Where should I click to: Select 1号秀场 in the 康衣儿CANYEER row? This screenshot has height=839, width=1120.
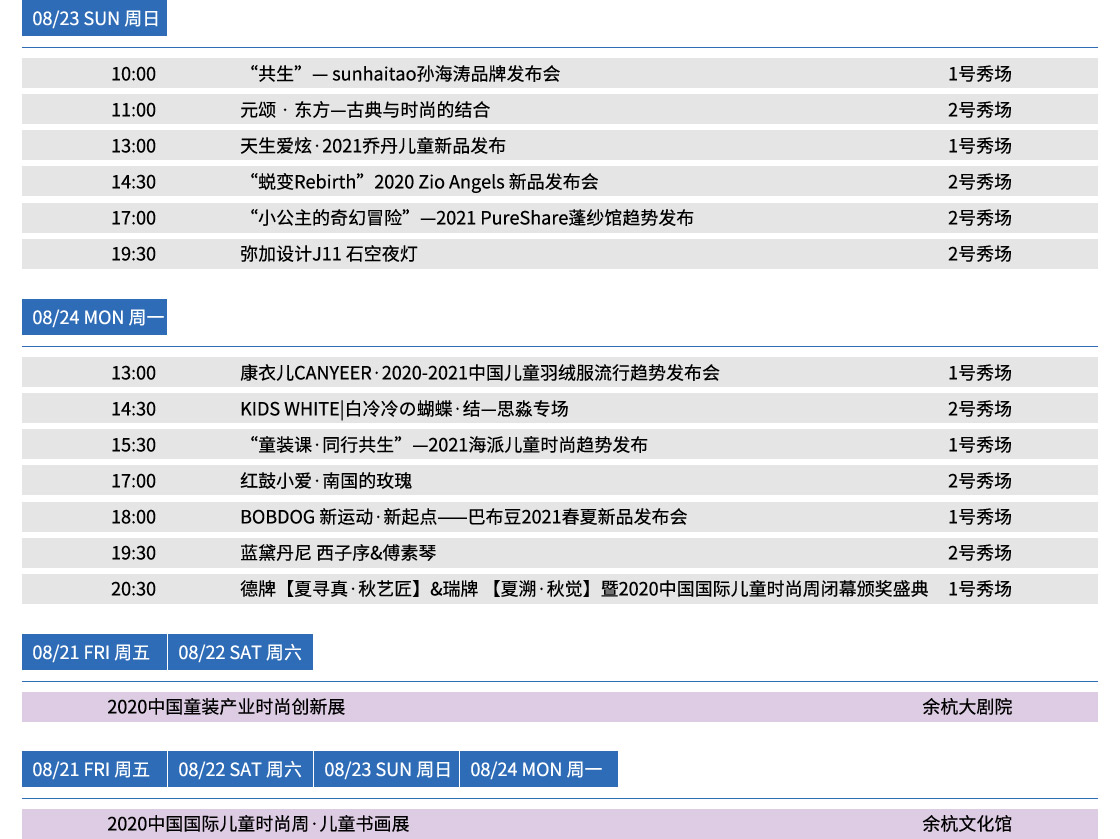[x=980, y=373]
